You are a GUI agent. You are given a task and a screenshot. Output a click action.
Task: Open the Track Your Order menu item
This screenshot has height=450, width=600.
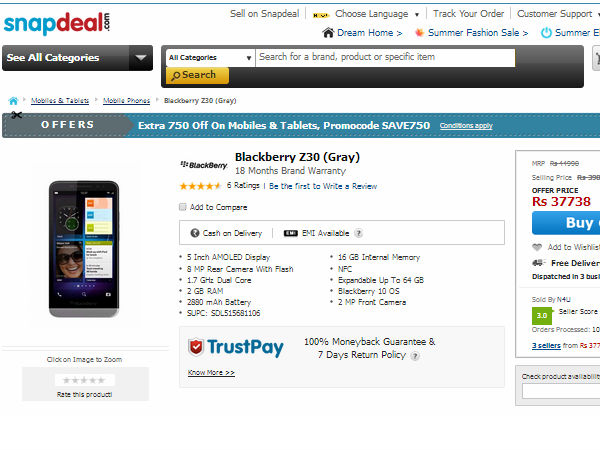(468, 14)
